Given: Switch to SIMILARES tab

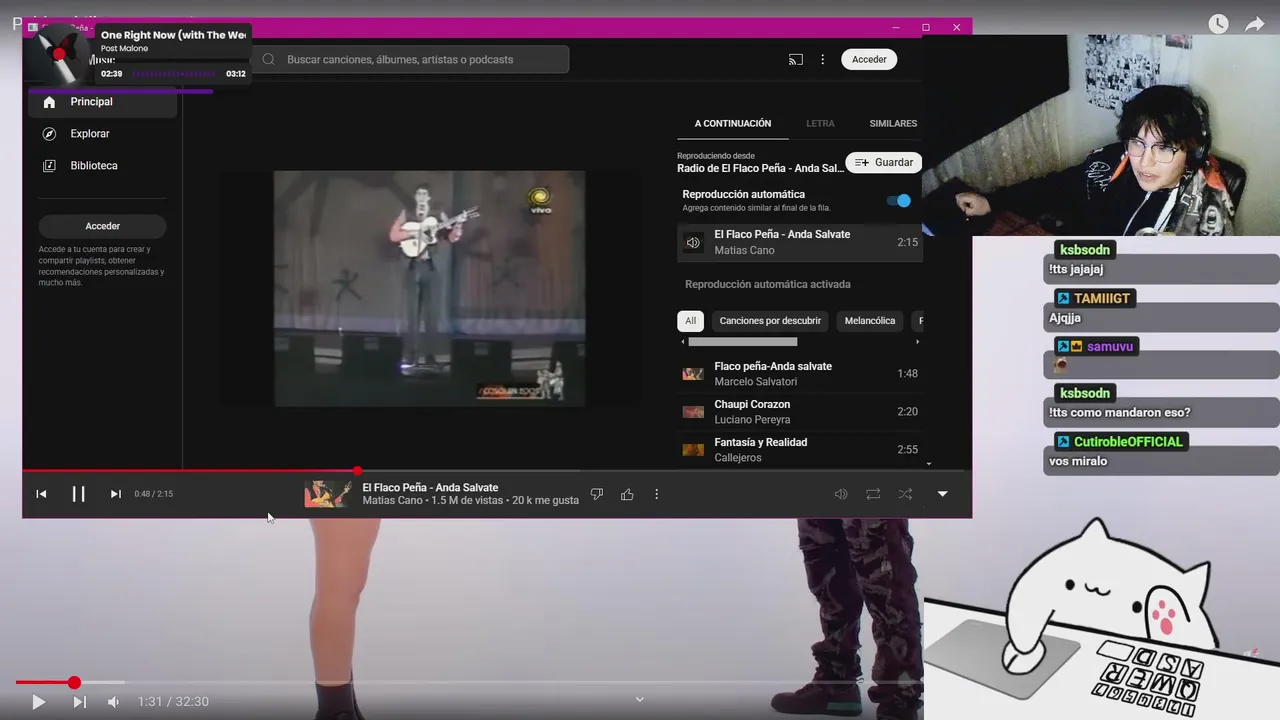Looking at the screenshot, I should [x=893, y=124].
